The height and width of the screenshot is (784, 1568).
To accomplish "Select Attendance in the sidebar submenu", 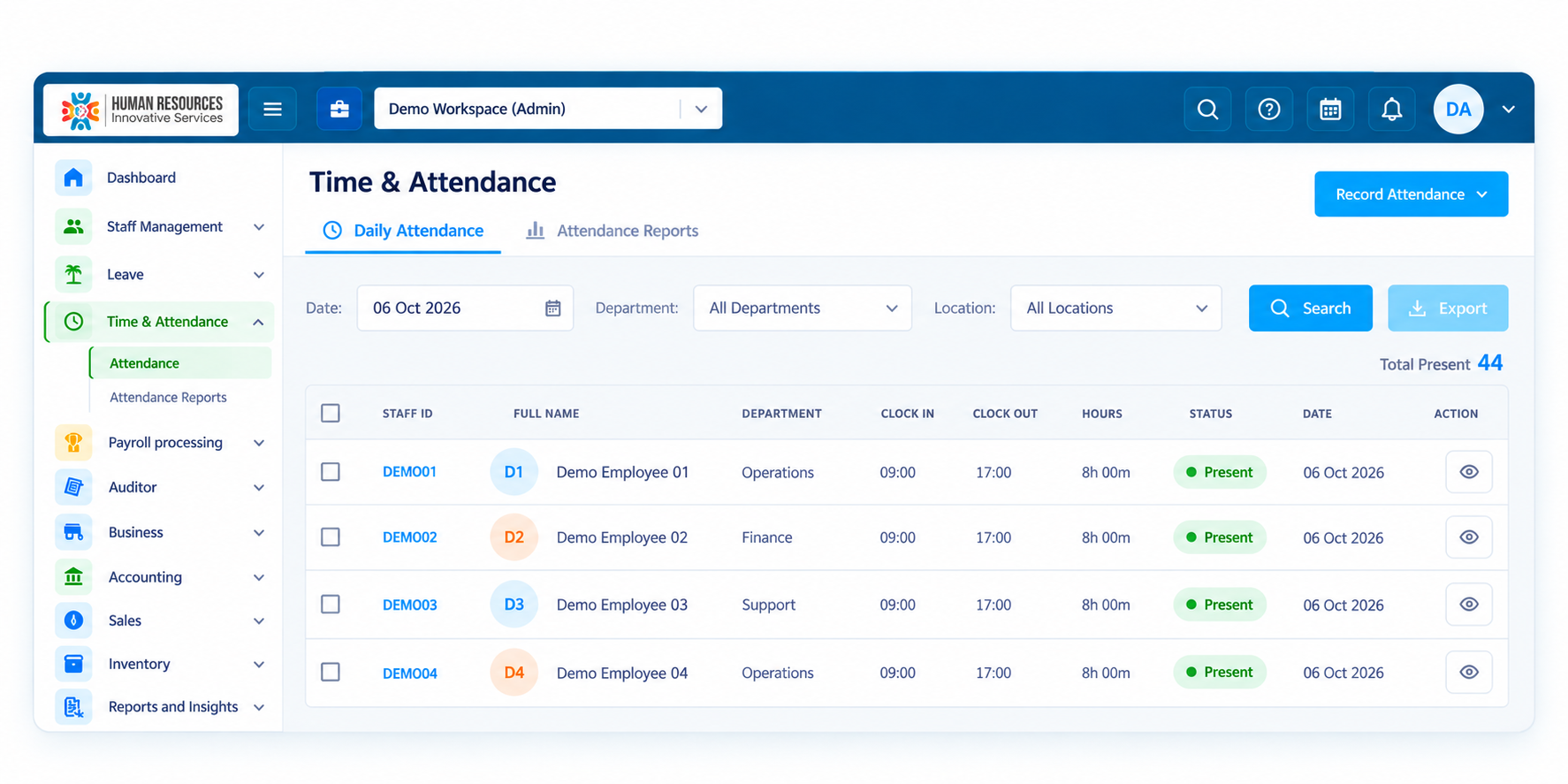I will pyautogui.click(x=180, y=363).
